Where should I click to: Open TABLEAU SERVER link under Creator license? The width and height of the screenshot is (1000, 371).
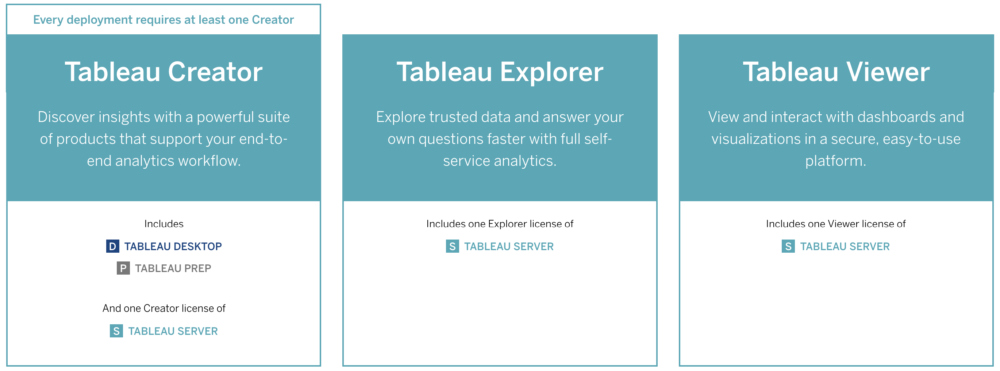pyautogui.click(x=173, y=331)
